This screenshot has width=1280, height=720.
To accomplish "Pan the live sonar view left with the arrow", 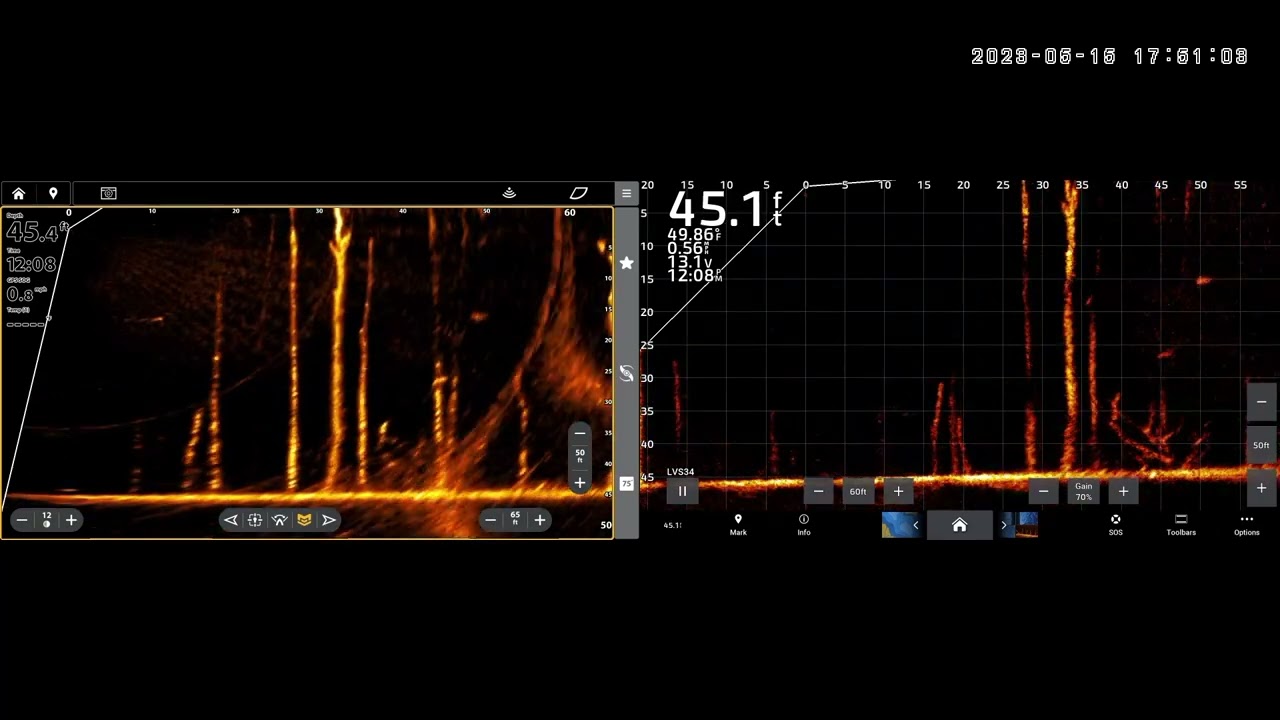I will 231,520.
